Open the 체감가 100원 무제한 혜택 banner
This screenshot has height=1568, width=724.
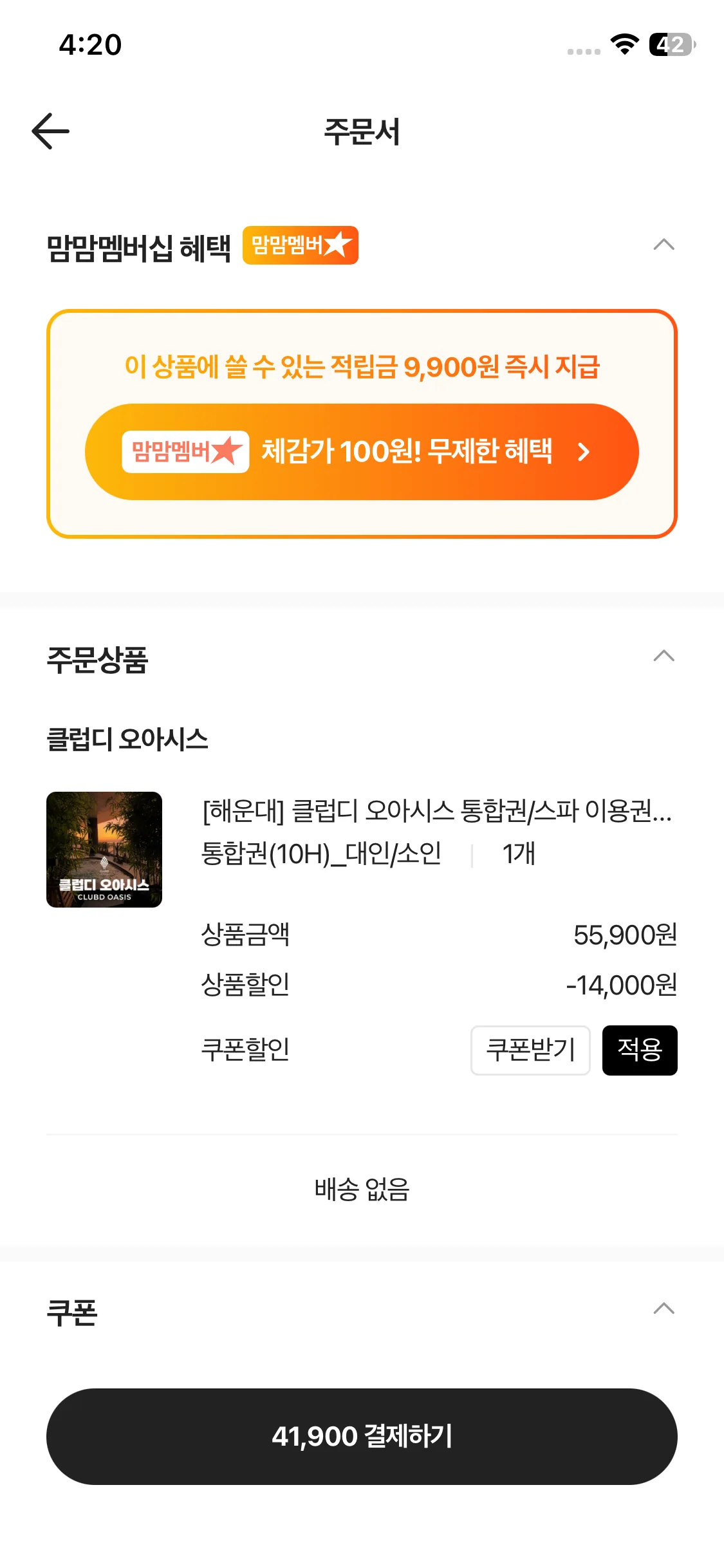[405, 451]
